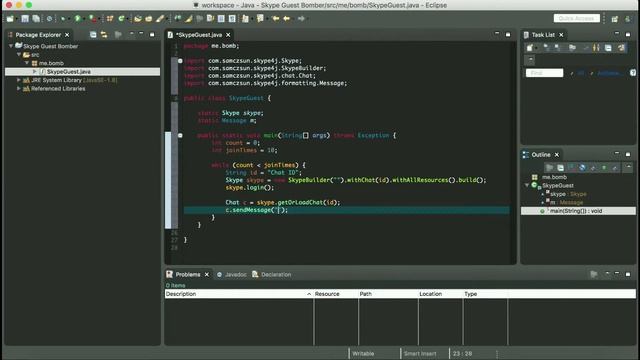Collapse the me.bomb package node

click(27, 63)
